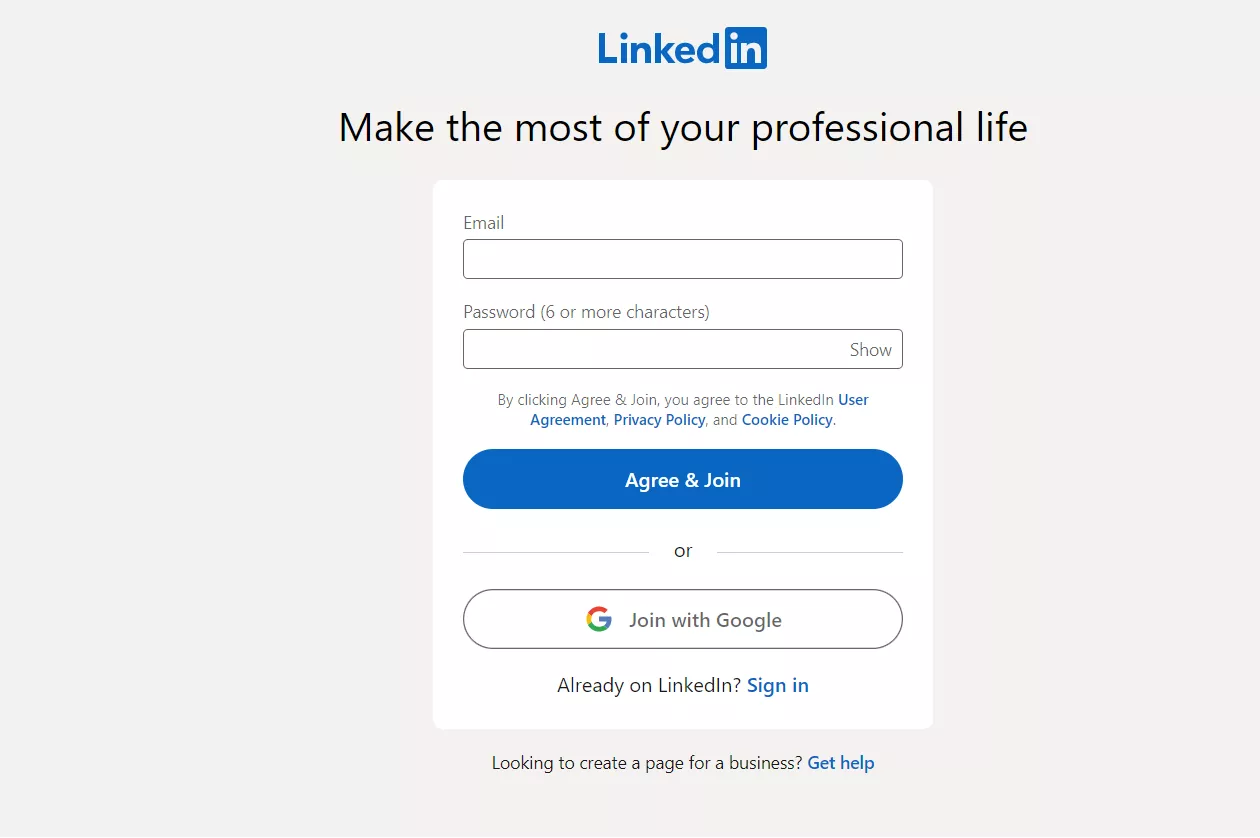Viewport: 1260px width, 838px height.
Task: Click the Password (6 or more characters) label
Action: (586, 312)
